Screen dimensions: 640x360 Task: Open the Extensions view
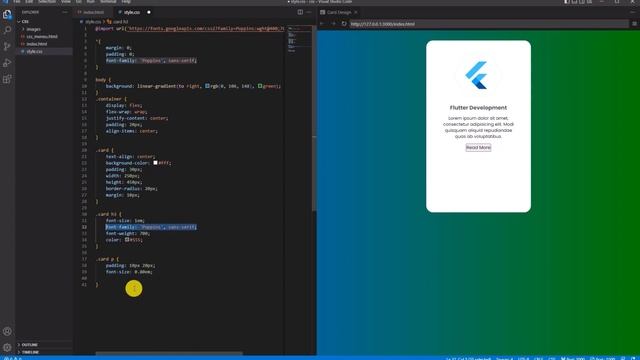pos(7,79)
